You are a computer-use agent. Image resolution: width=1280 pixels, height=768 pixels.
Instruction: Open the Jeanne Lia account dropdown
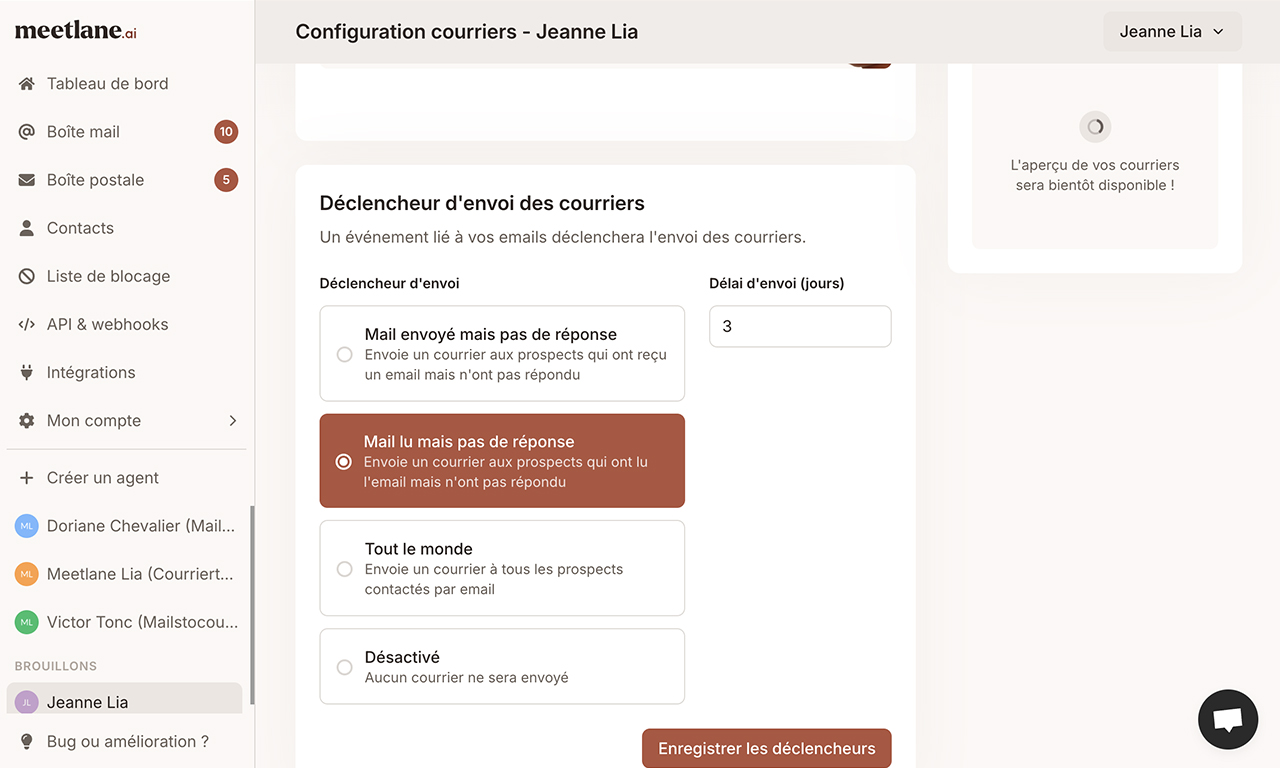1171,31
